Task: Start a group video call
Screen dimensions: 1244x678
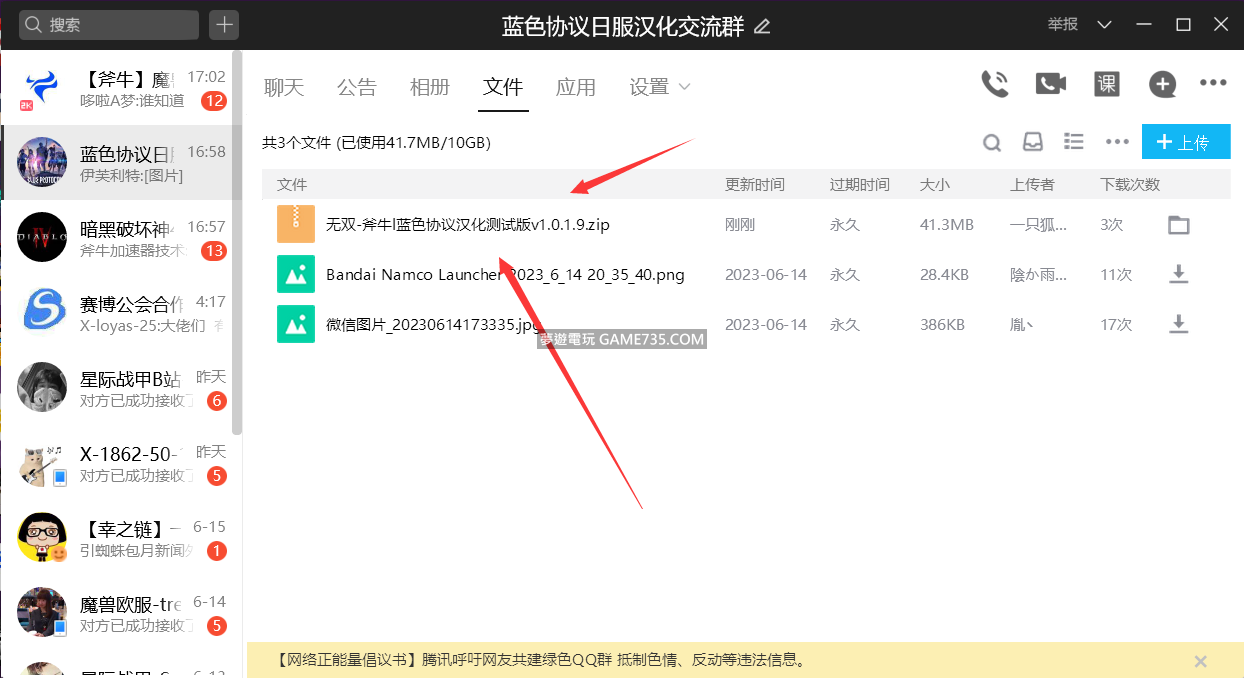Action: 1050,84
